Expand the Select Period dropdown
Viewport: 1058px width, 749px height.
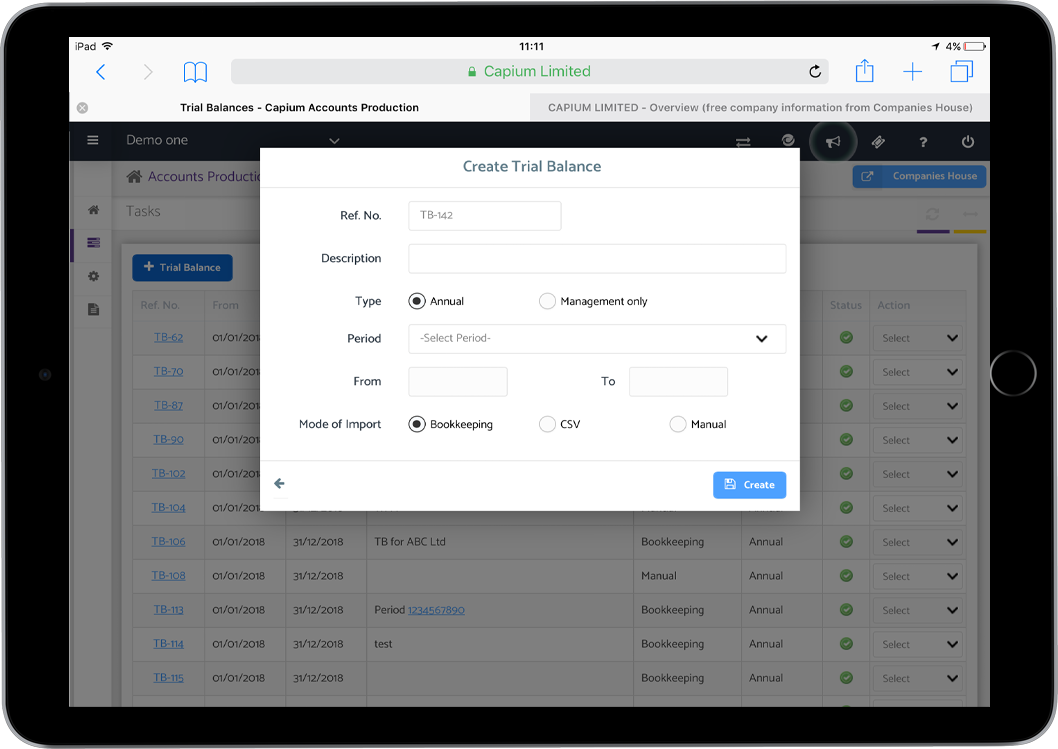coord(597,339)
